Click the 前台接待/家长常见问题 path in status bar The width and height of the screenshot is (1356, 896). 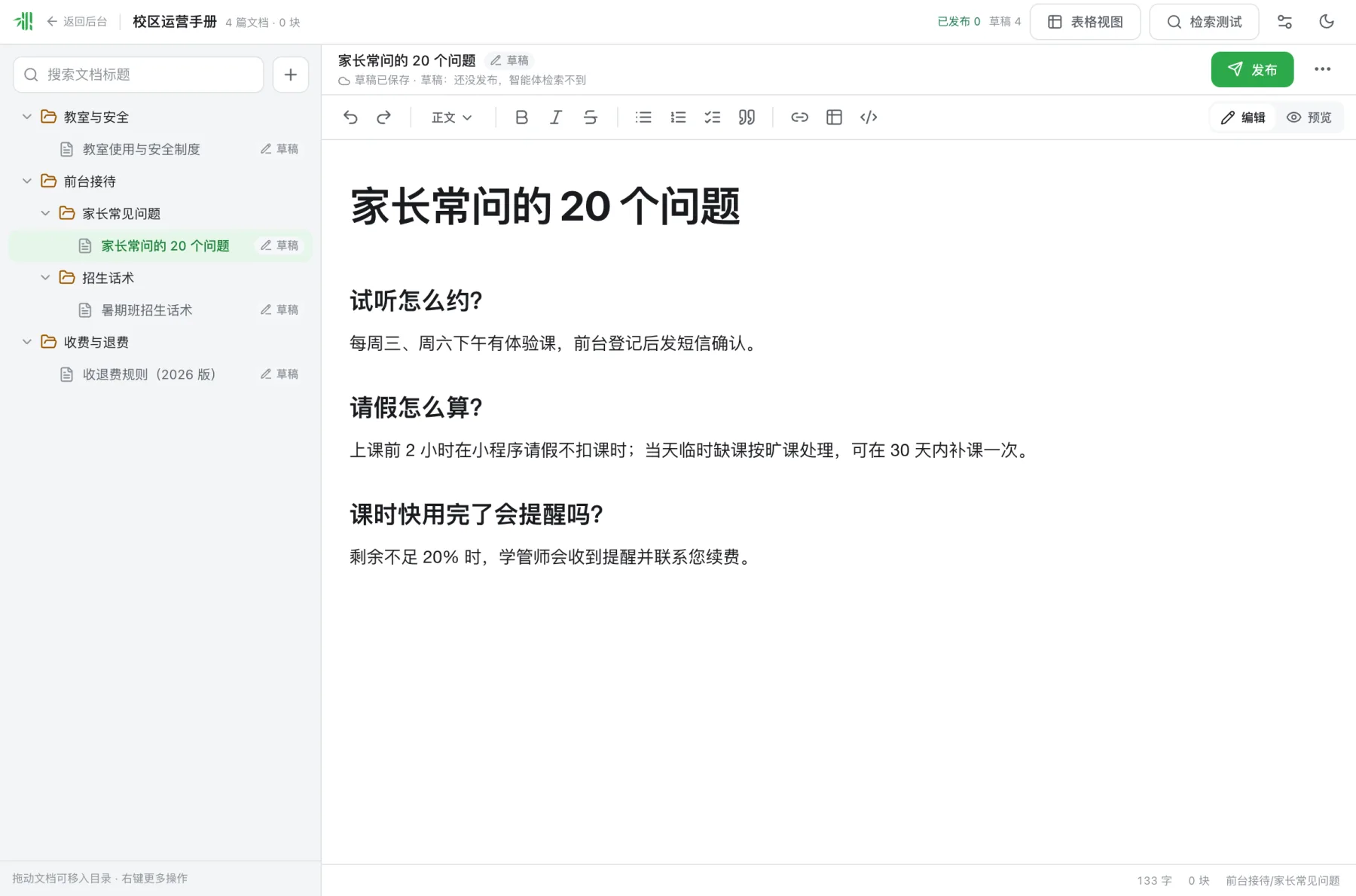click(1282, 880)
